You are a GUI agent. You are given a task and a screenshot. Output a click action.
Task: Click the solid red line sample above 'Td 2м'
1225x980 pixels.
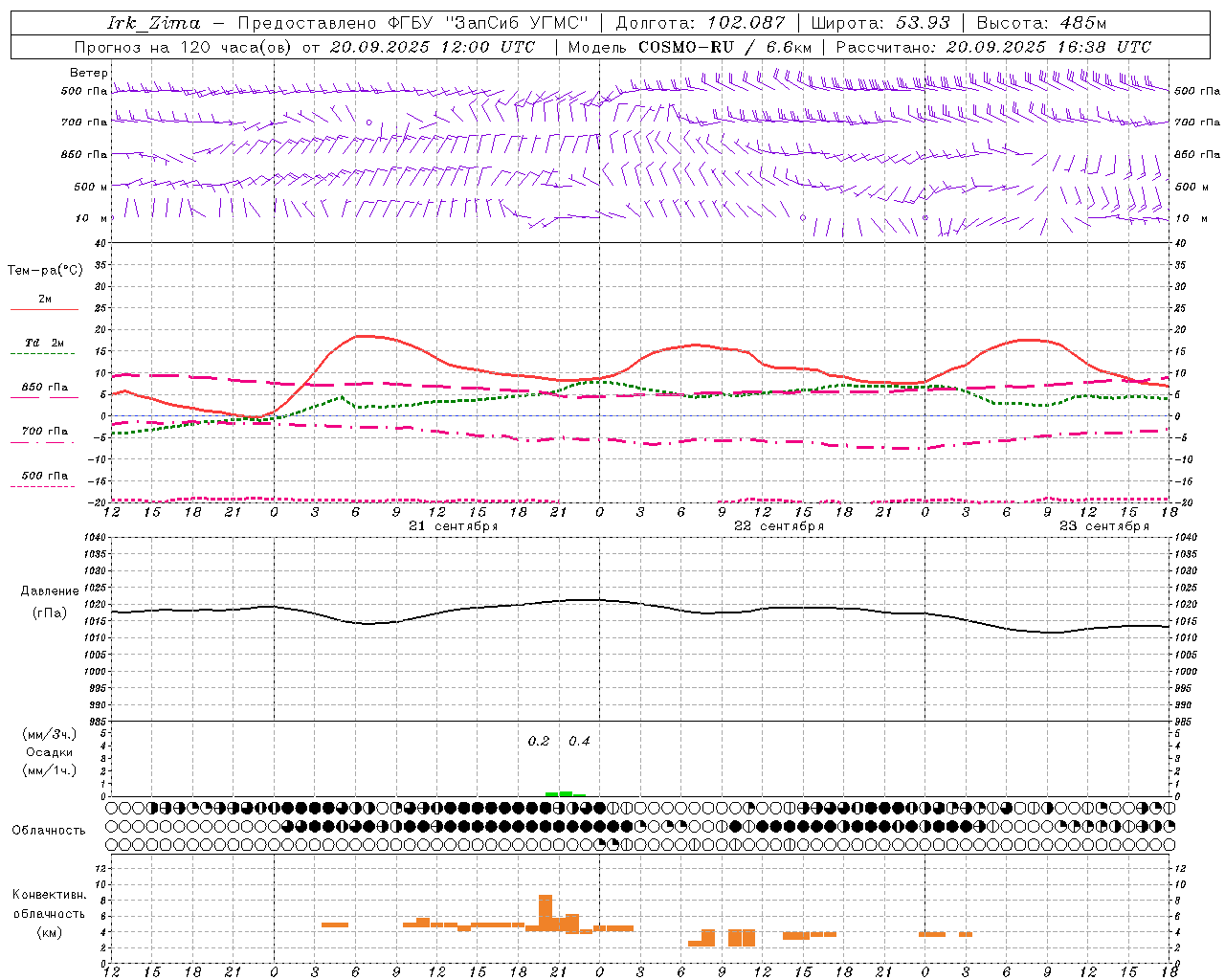[x=44, y=310]
